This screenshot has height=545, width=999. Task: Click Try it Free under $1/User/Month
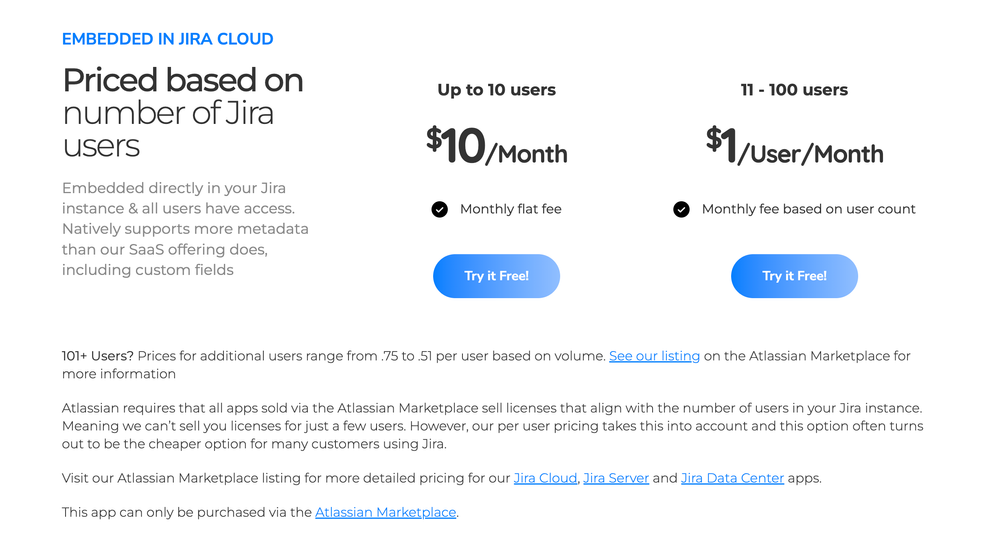point(794,276)
